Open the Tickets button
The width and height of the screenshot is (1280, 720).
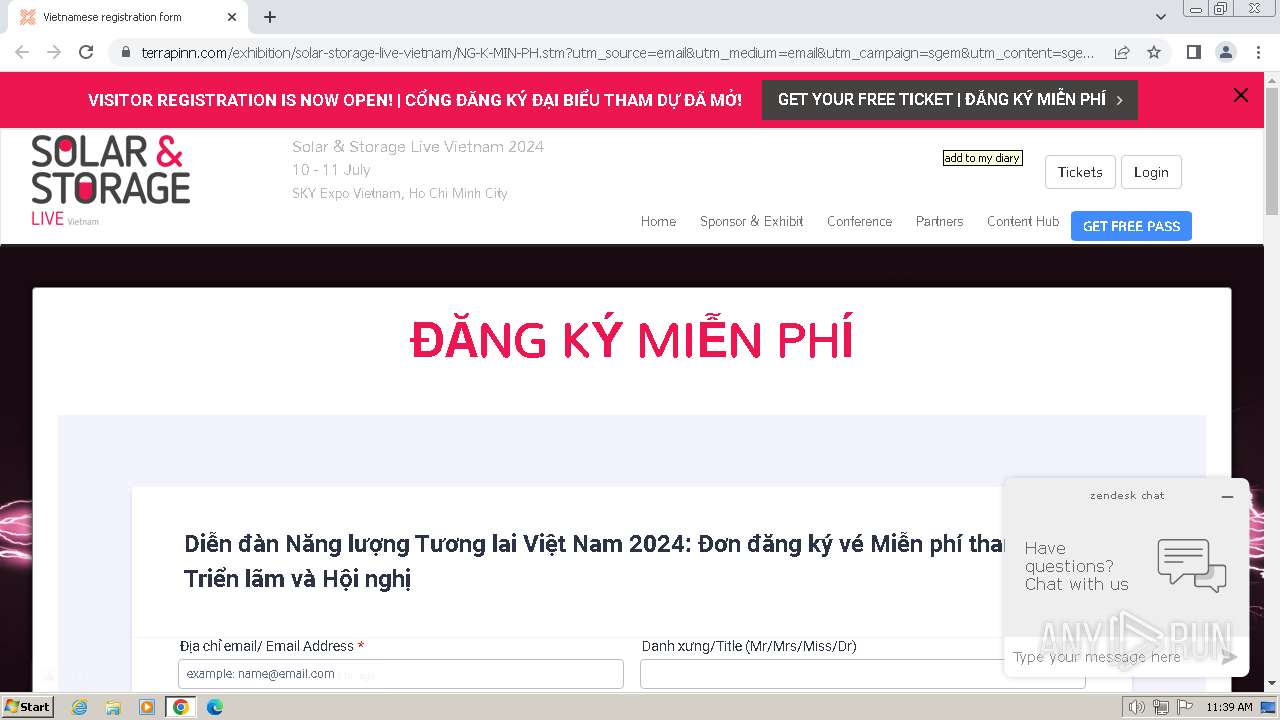pyautogui.click(x=1080, y=172)
